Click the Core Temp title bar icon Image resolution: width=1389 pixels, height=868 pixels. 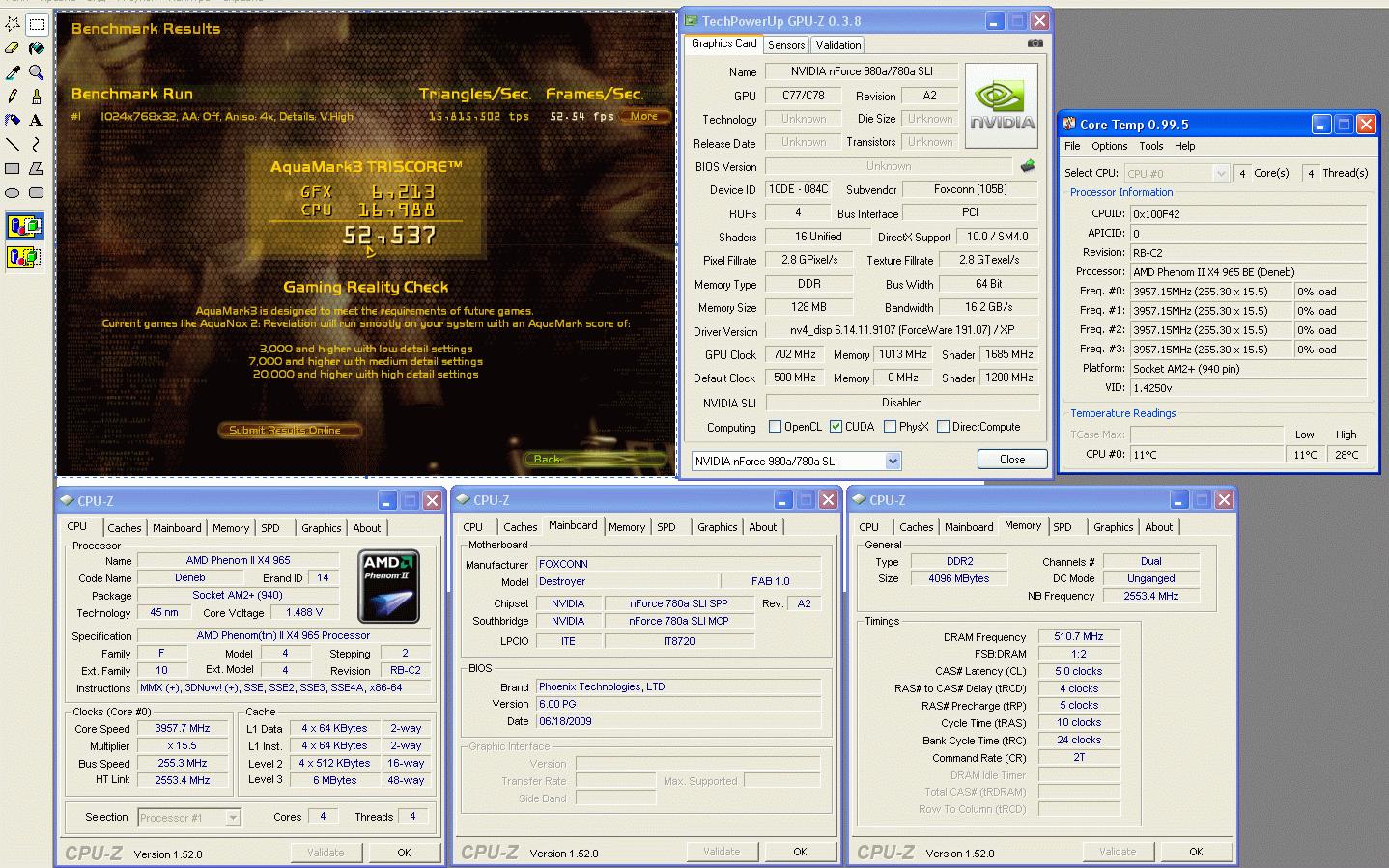1068,124
